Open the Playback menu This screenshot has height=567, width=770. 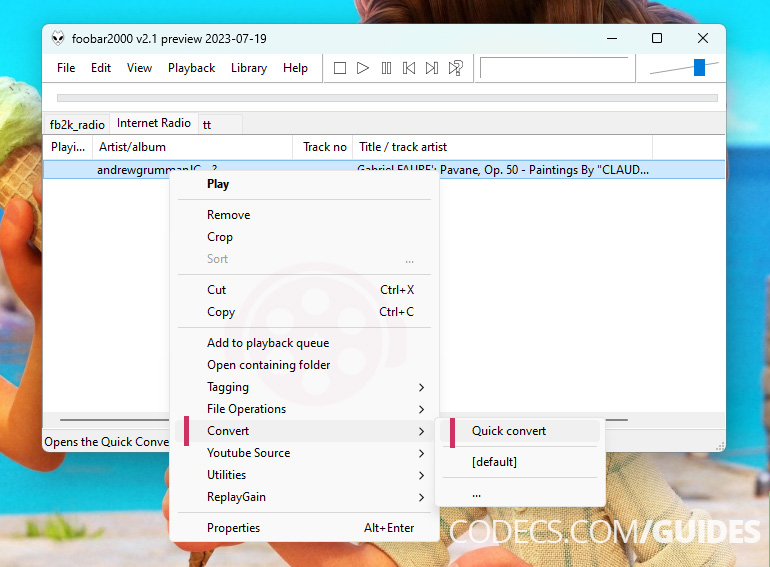[x=192, y=68]
